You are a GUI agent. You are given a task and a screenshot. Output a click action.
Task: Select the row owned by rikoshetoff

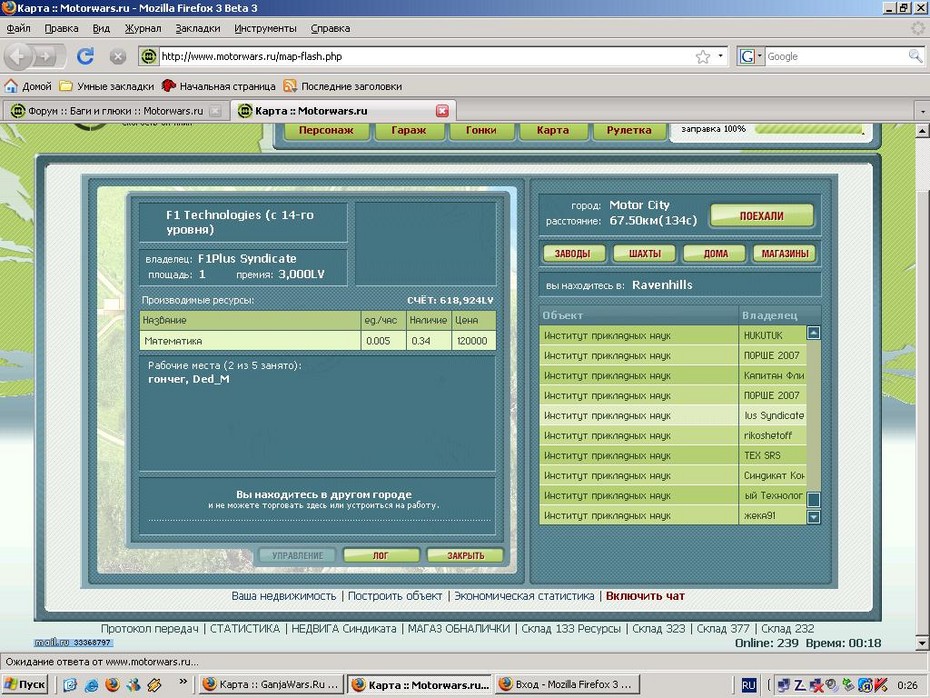[673, 435]
